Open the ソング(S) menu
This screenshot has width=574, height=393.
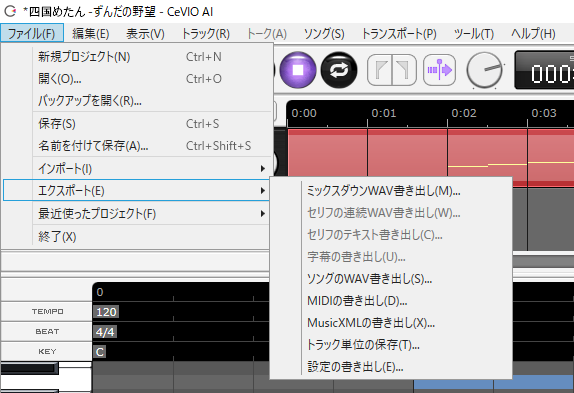point(324,34)
